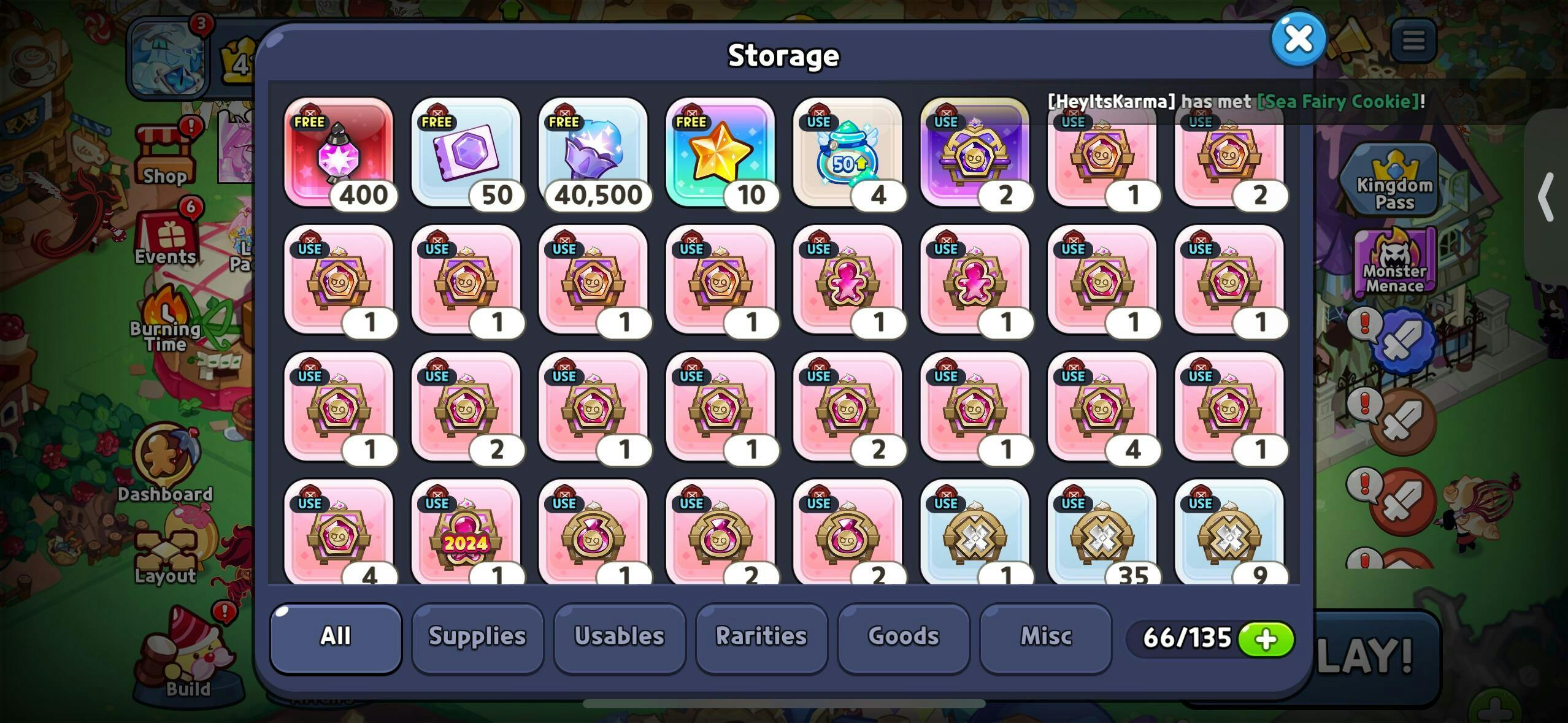Open the Goods tab
The height and width of the screenshot is (723, 1568).
point(904,637)
